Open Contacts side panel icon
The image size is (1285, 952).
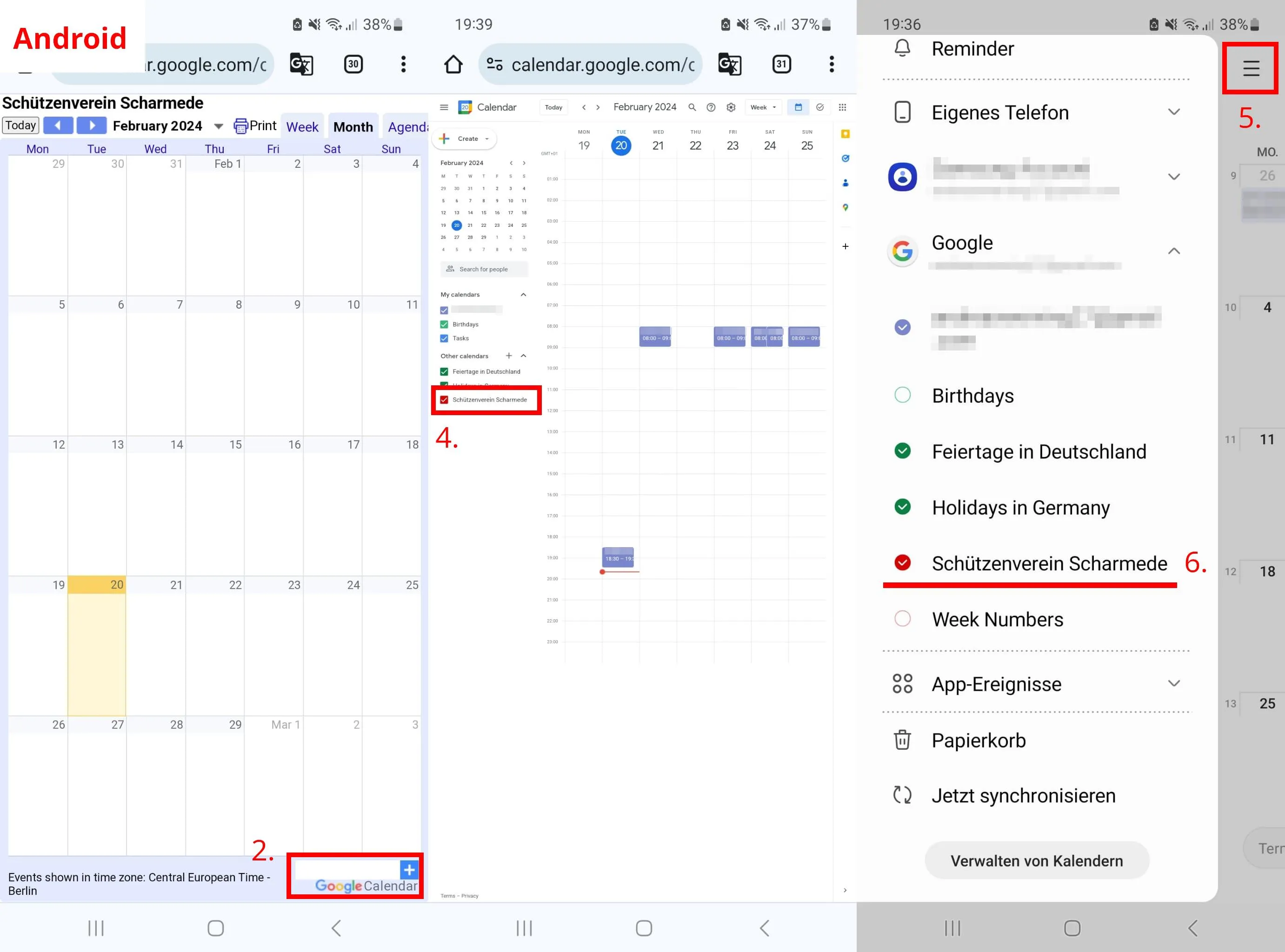(845, 183)
